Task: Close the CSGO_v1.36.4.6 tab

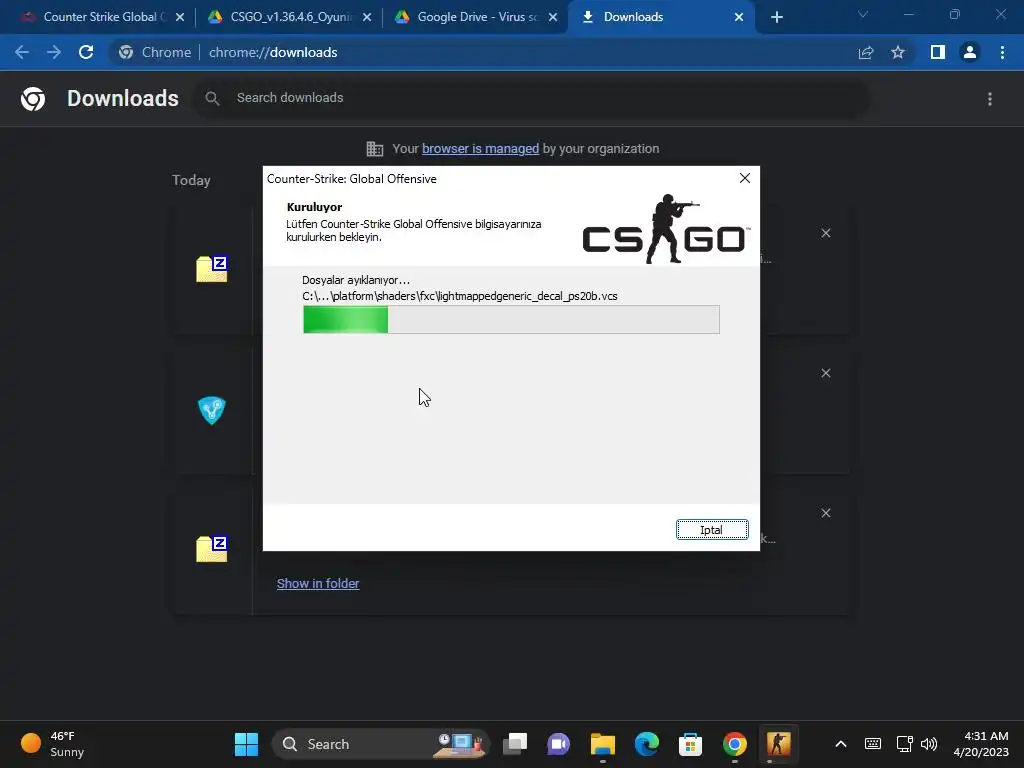Action: coord(367,17)
